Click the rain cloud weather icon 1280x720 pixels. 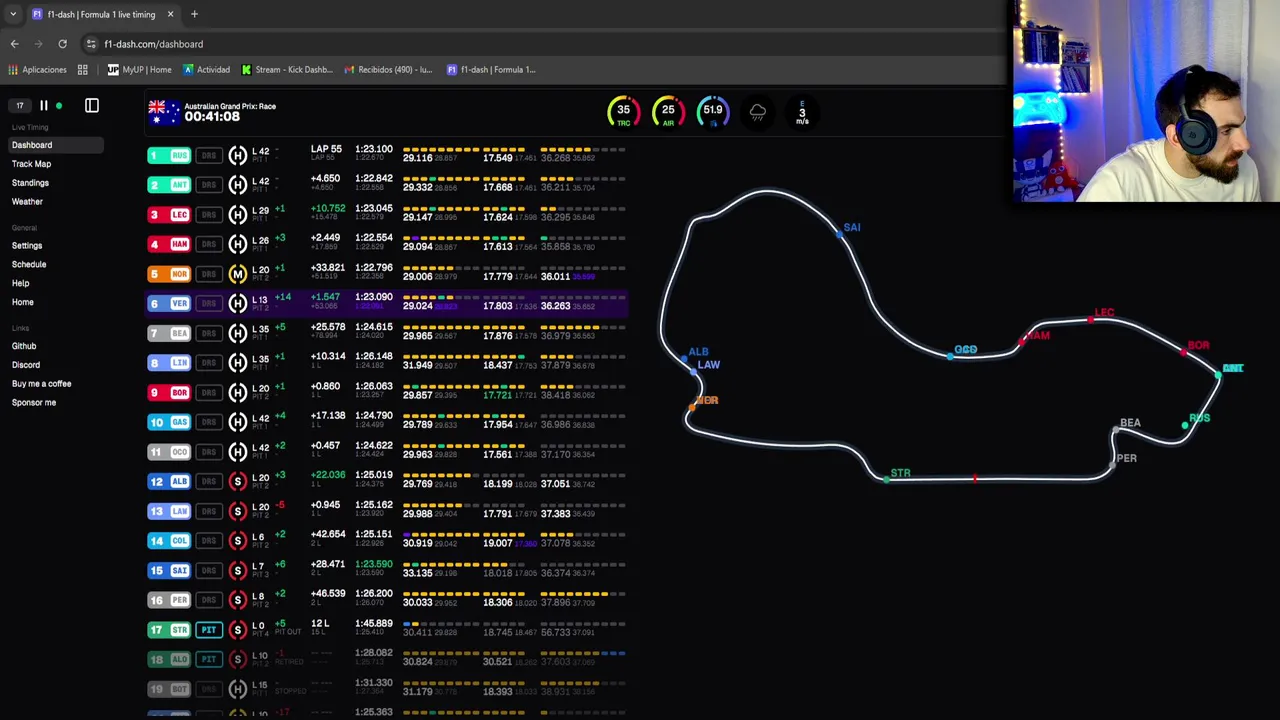tap(757, 112)
